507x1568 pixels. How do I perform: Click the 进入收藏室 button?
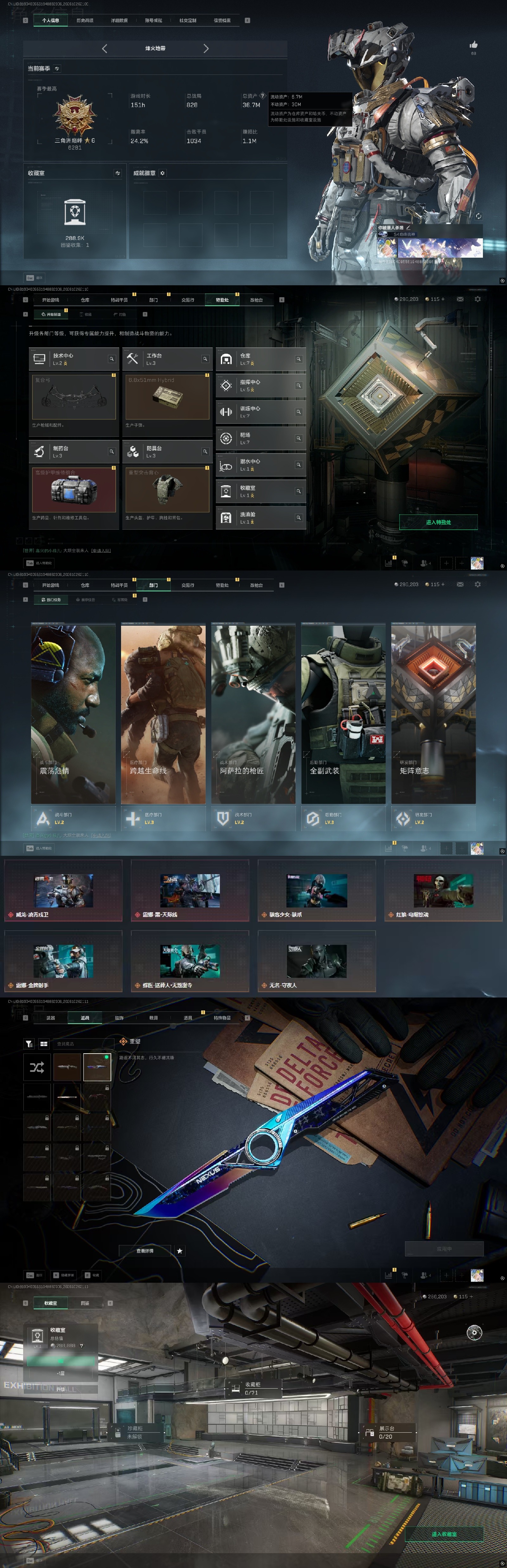coord(444,1534)
